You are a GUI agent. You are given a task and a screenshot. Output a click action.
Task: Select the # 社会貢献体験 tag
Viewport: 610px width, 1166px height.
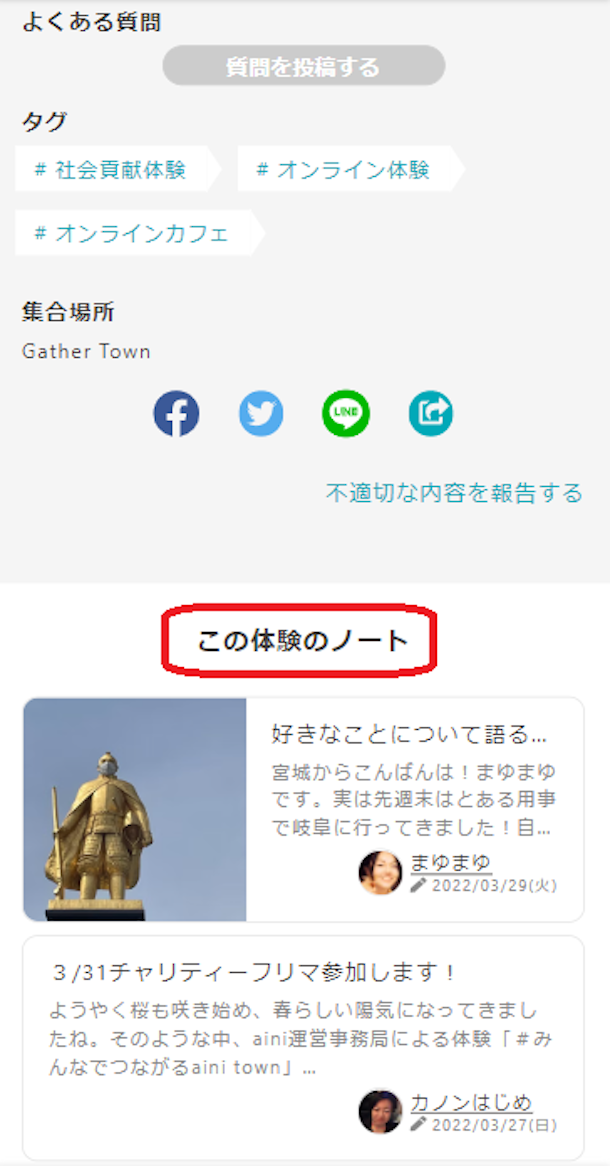tap(118, 170)
